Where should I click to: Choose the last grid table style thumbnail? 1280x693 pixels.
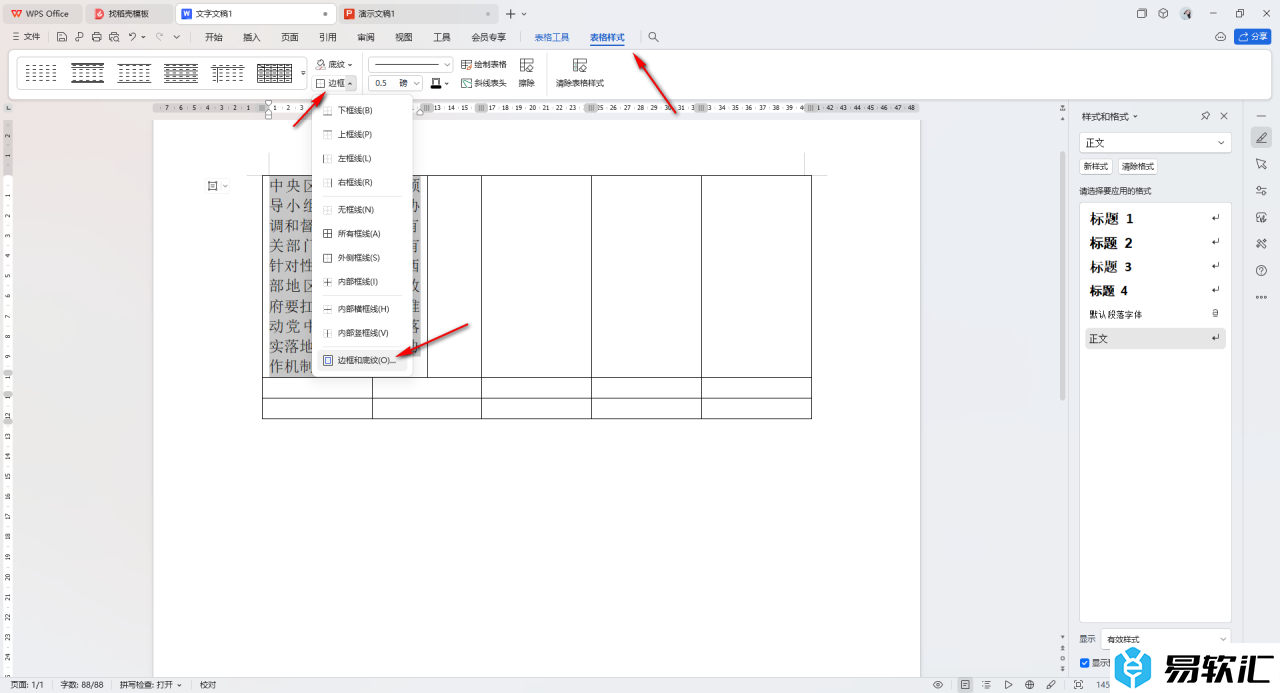click(x=275, y=73)
